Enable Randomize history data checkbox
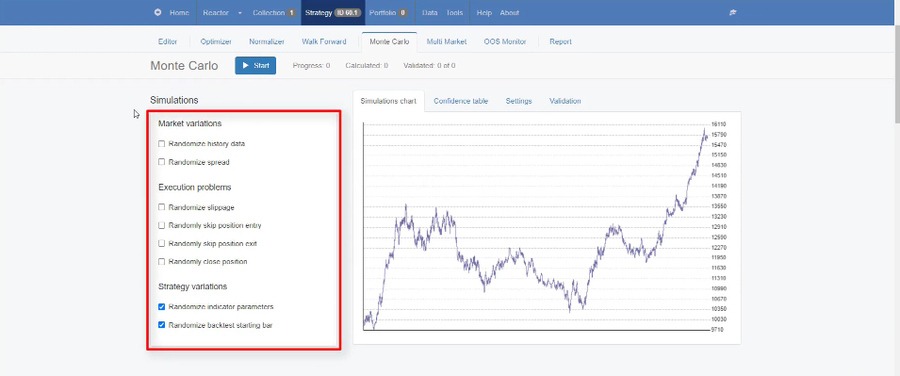 pyautogui.click(x=161, y=144)
